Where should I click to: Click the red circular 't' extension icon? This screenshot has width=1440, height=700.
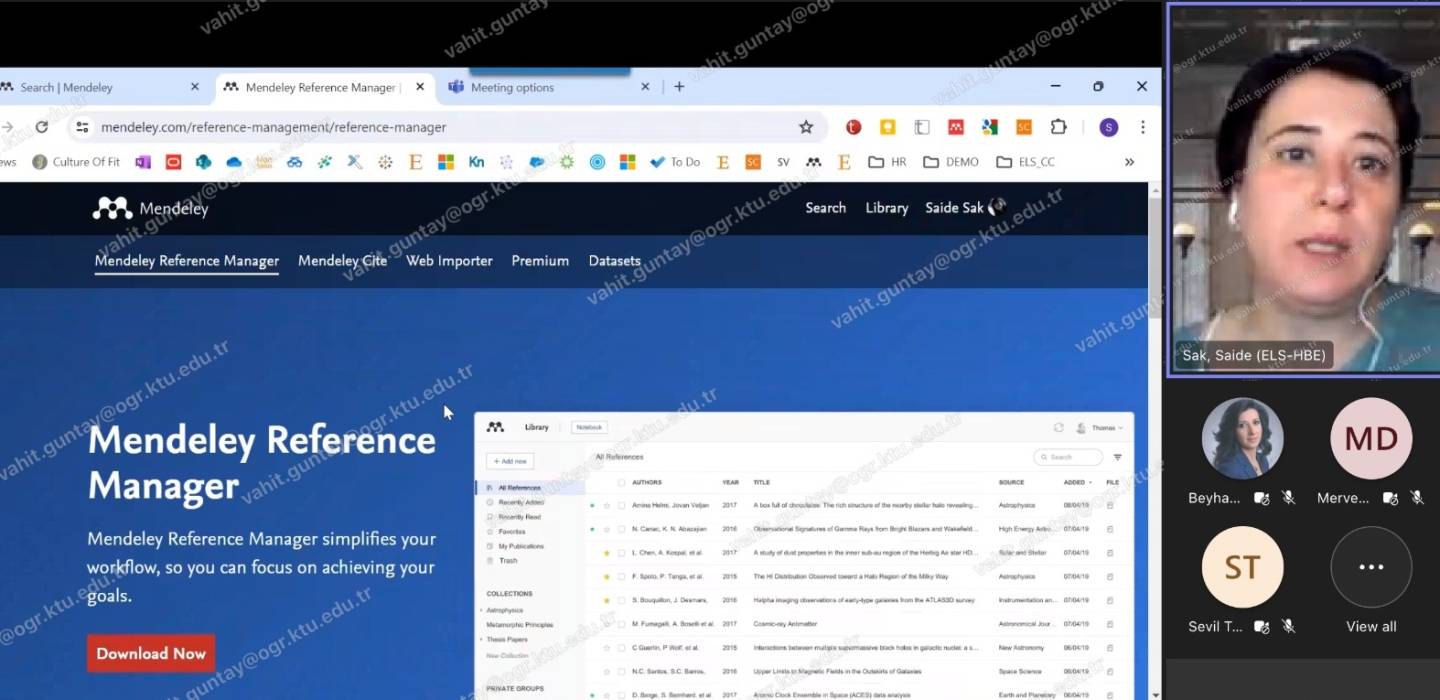coord(853,127)
